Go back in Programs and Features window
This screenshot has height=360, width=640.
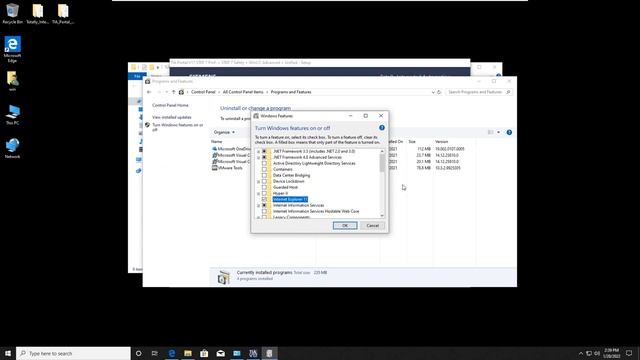(x=149, y=92)
